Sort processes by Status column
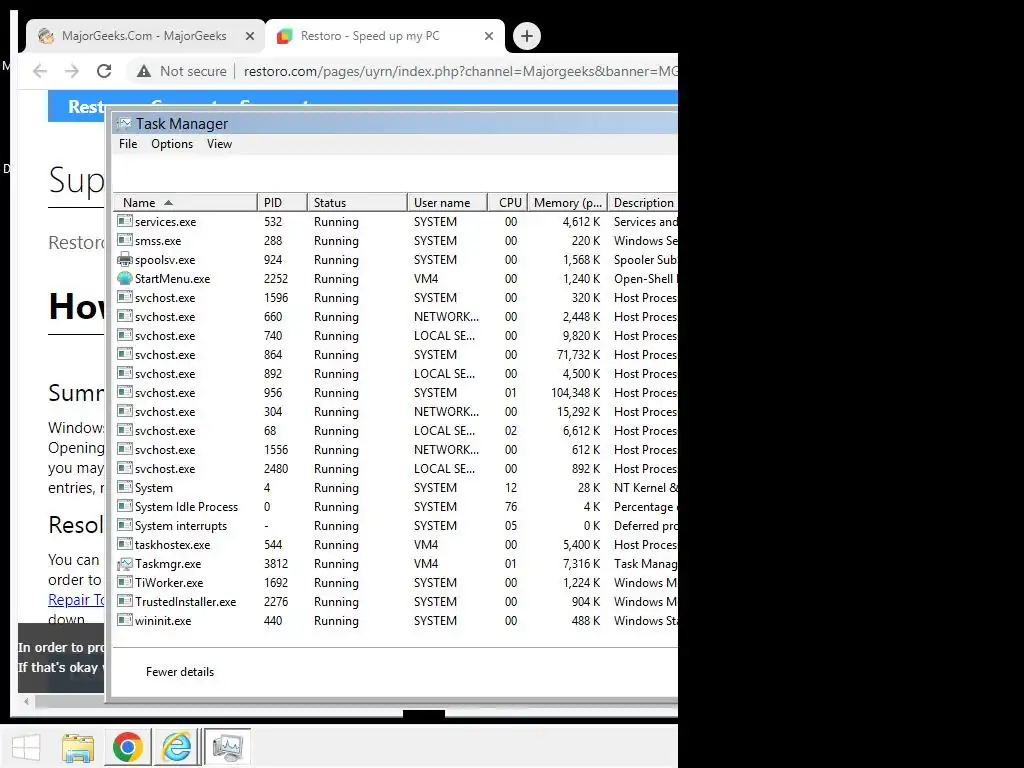This screenshot has width=1024, height=768. [357, 202]
